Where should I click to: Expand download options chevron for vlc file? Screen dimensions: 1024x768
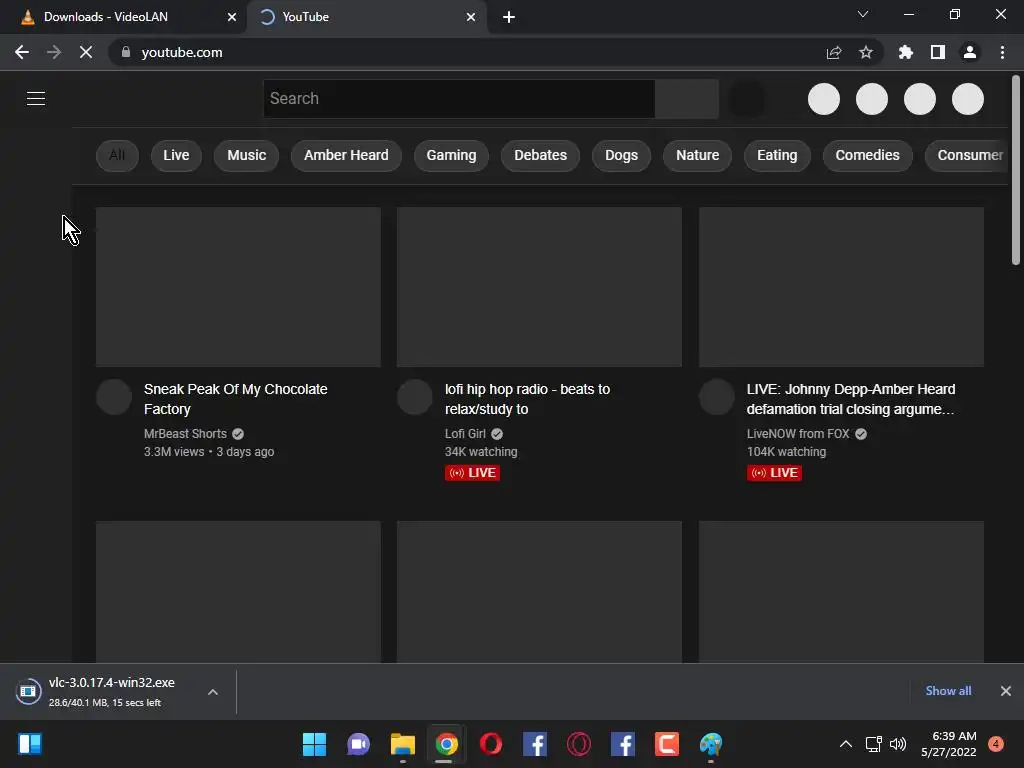tap(213, 692)
